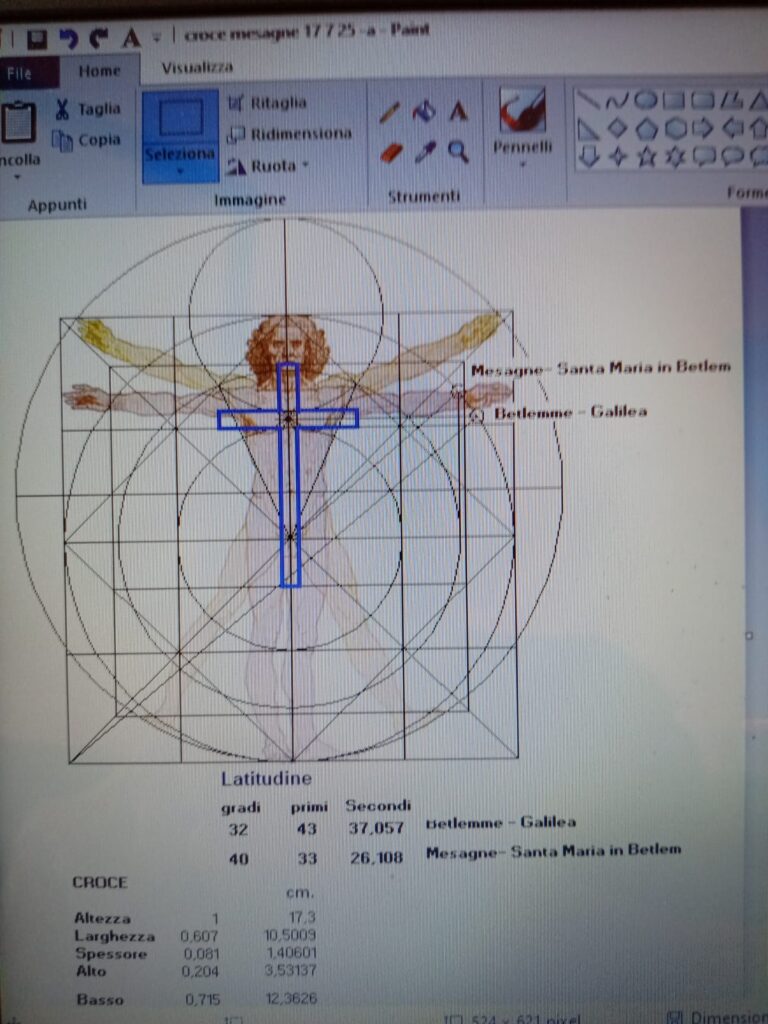
Task: Choose the Rounded rectangle shape
Action: coord(702,99)
